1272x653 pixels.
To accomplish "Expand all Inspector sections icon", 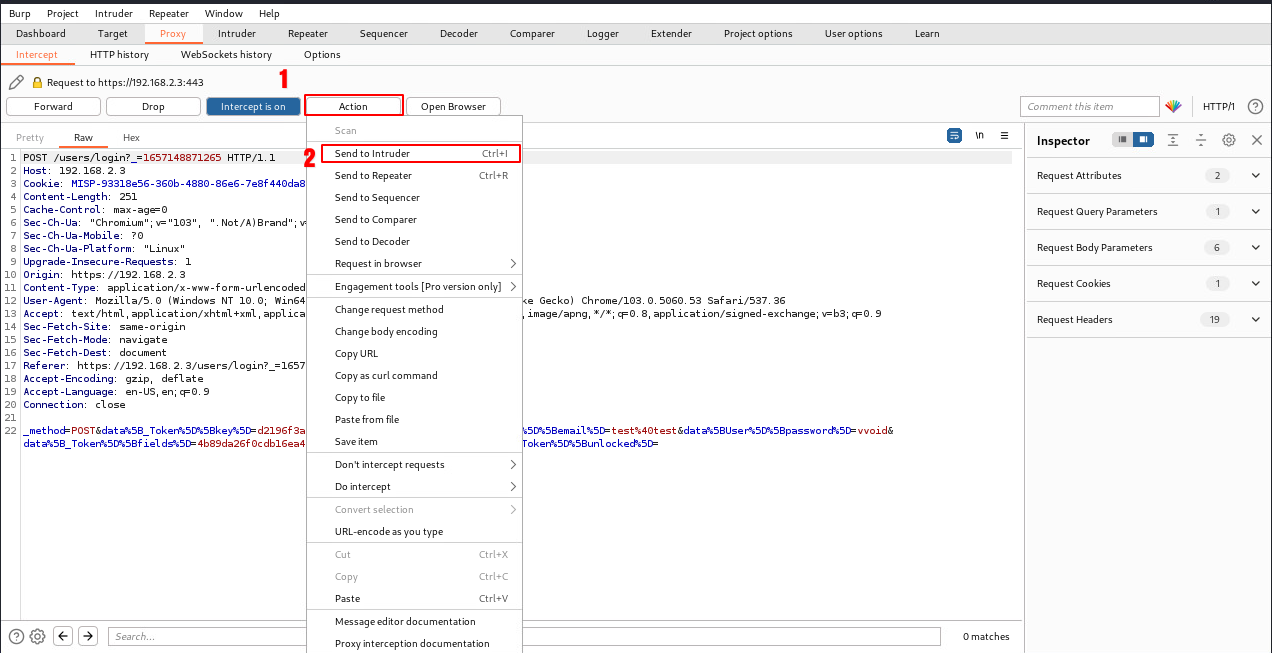I will [1173, 141].
